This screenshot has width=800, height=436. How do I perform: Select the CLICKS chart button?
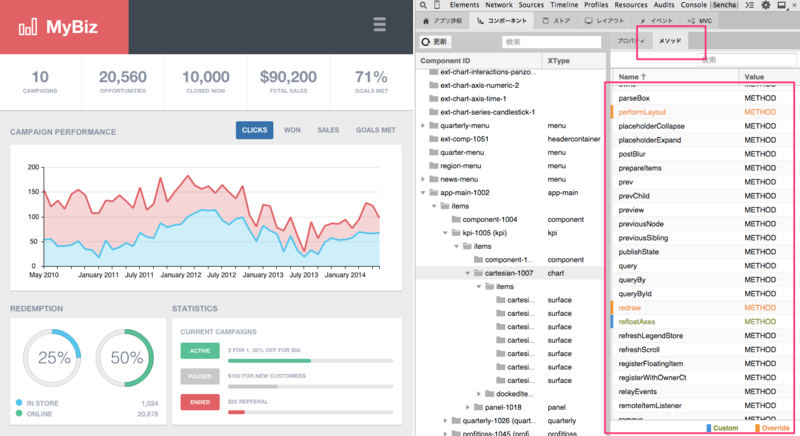255,130
